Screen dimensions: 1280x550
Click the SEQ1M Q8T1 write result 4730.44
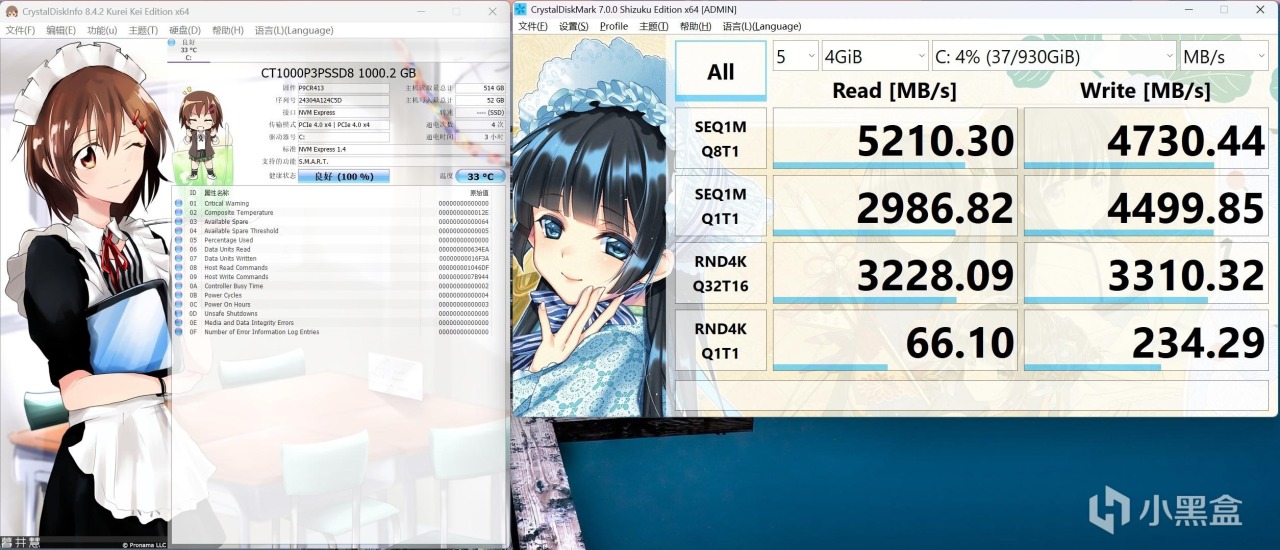point(1146,138)
